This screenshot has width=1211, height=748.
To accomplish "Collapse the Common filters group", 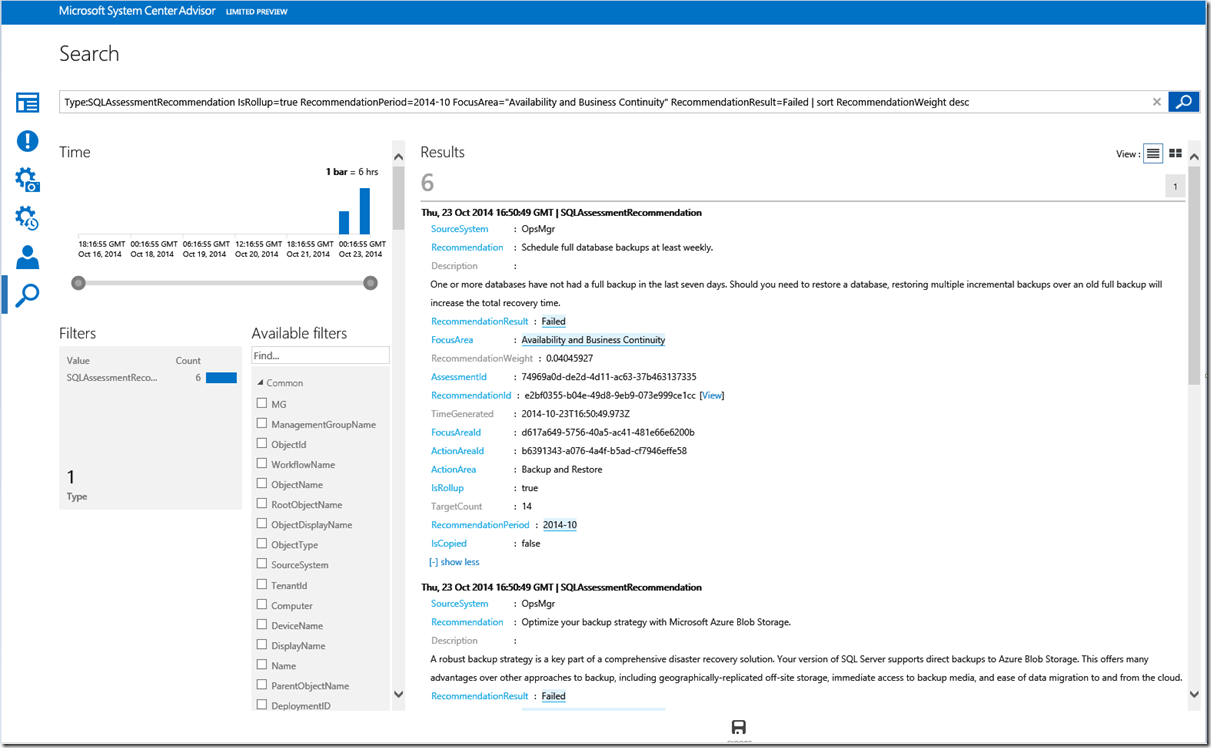I will tap(260, 383).
